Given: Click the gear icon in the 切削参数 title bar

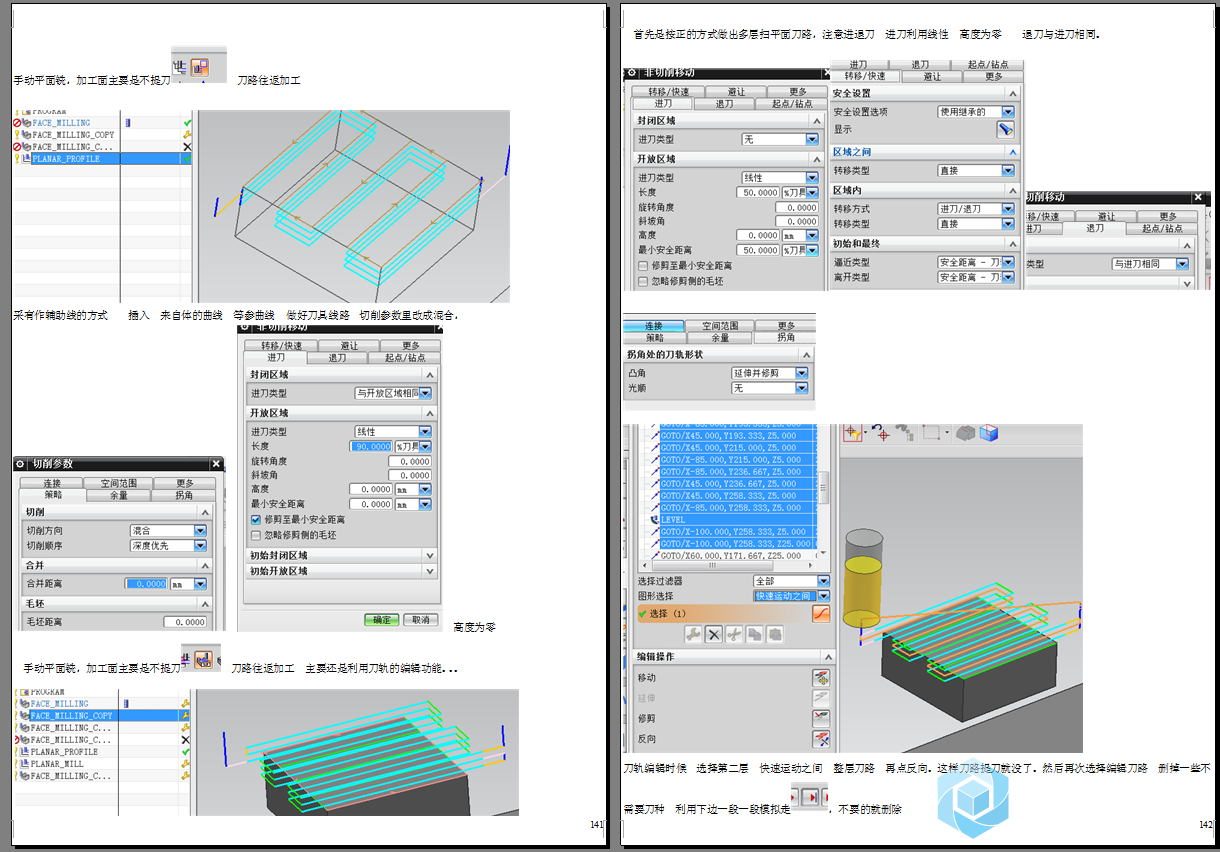Looking at the screenshot, I should point(20,464).
